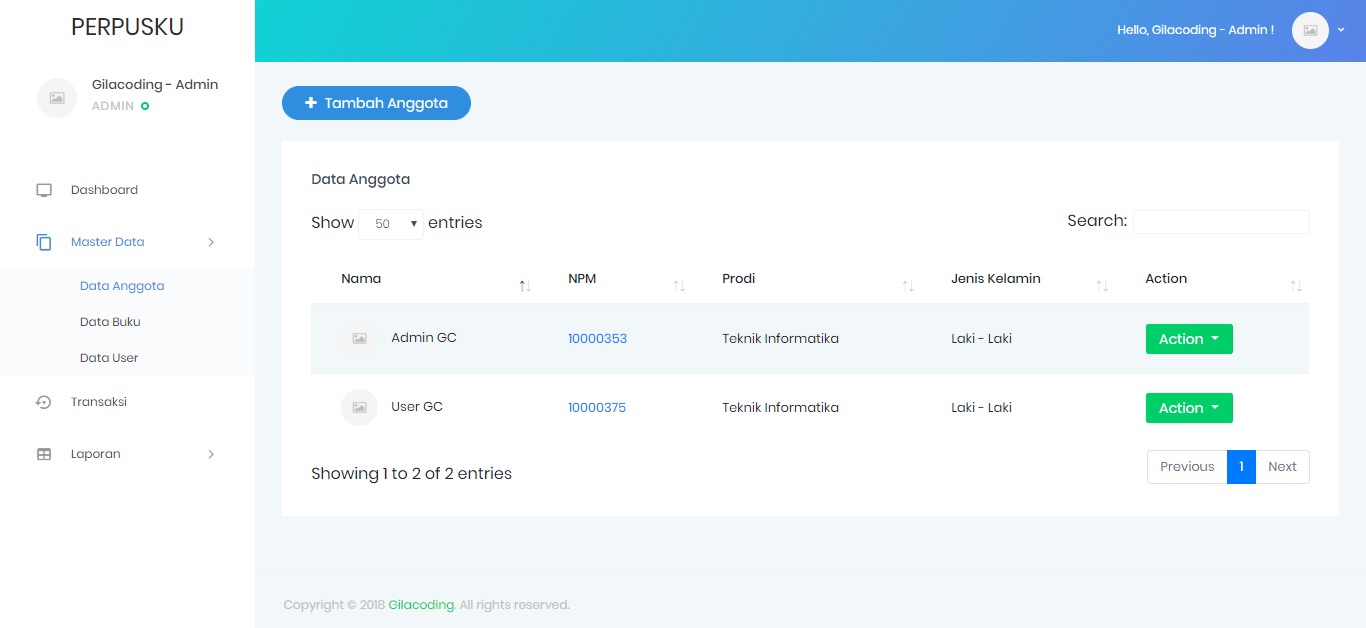Open the top-right profile avatar image
The width and height of the screenshot is (1366, 628).
(1310, 30)
